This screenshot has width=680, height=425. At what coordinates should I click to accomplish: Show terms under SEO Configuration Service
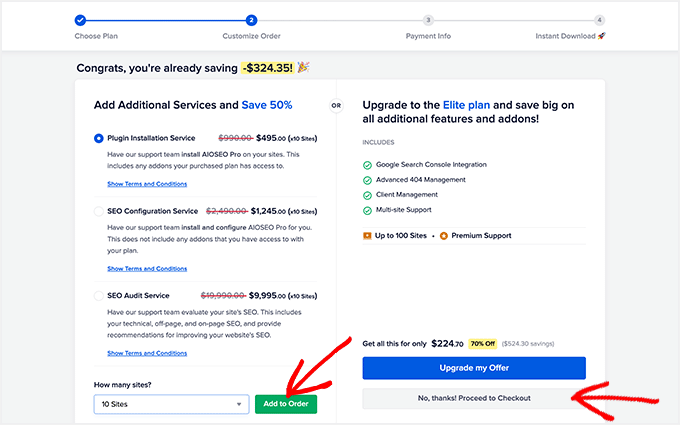point(147,268)
